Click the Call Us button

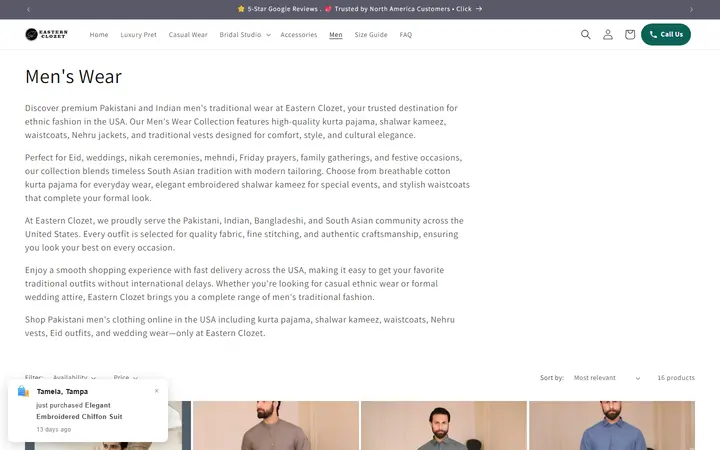tap(665, 34)
